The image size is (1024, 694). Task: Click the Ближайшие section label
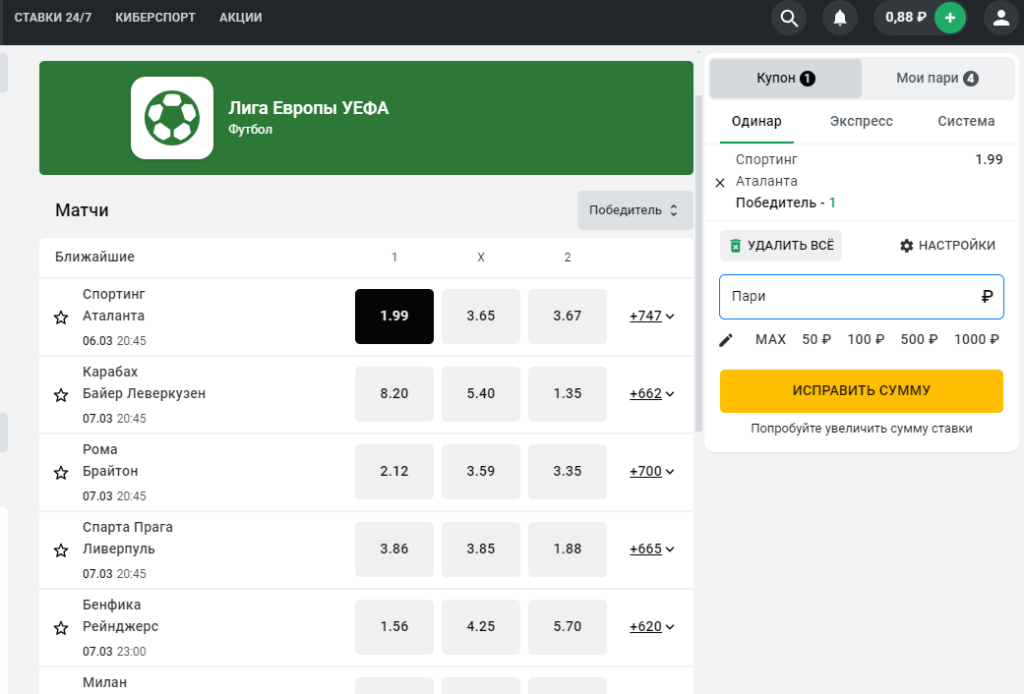click(95, 257)
